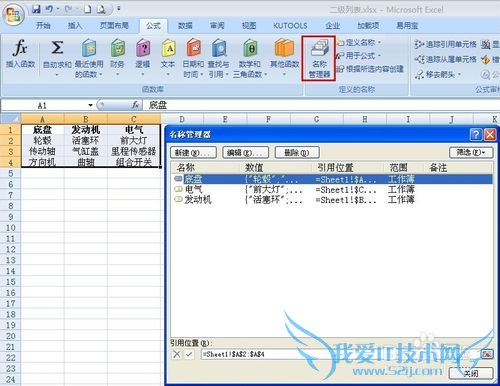
Task: Open the KUTOOLS tab
Action: [290, 26]
